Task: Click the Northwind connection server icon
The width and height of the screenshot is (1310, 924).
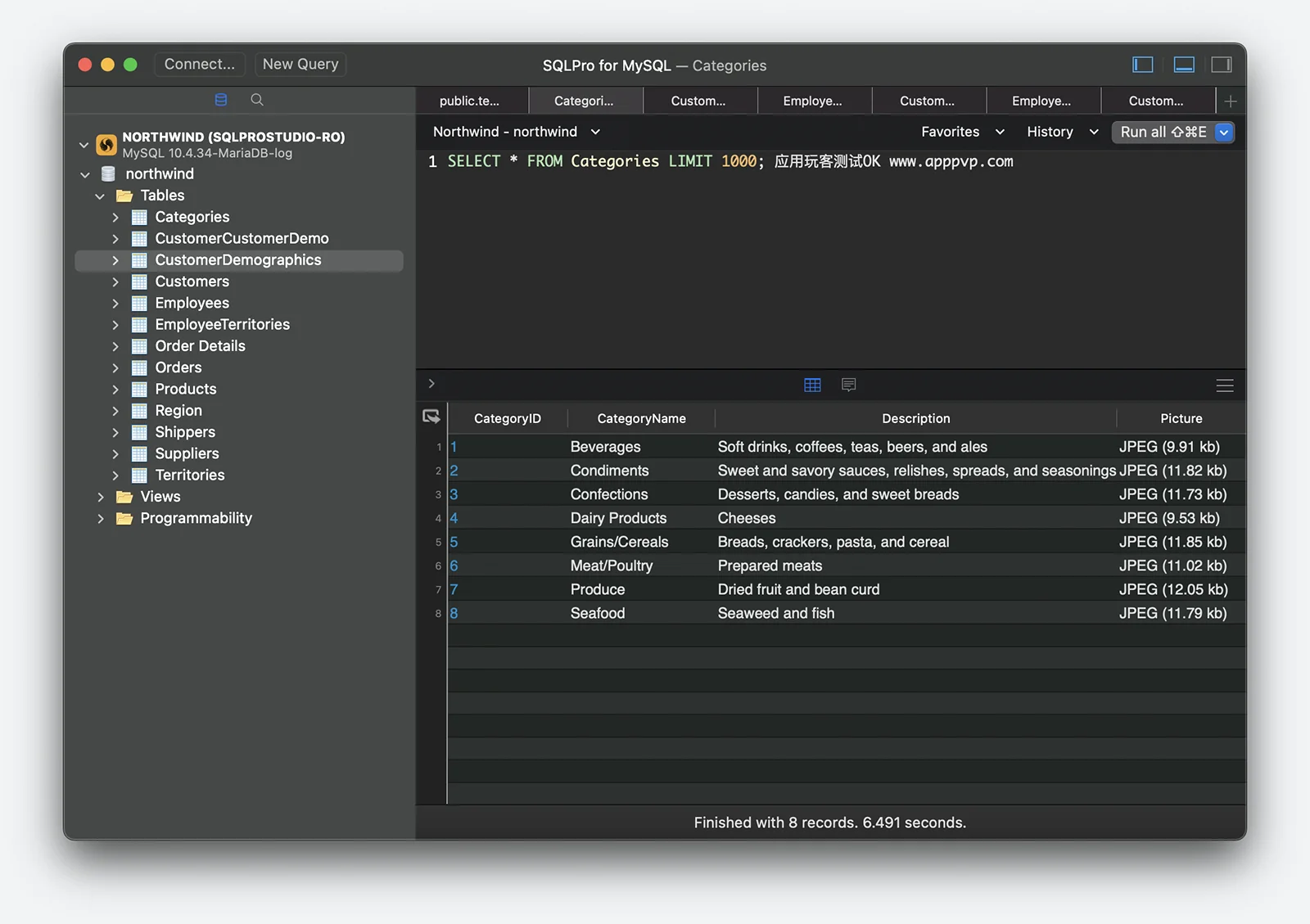Action: (x=106, y=145)
